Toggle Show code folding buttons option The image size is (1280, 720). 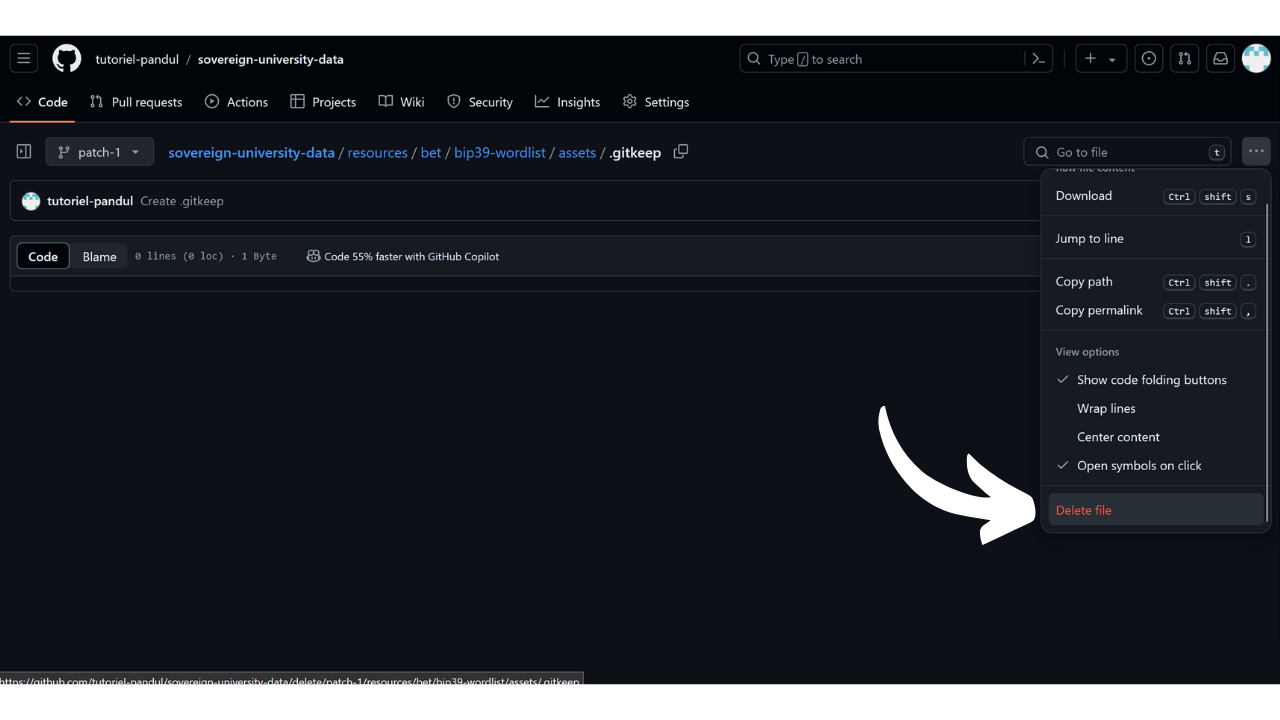coord(1151,380)
